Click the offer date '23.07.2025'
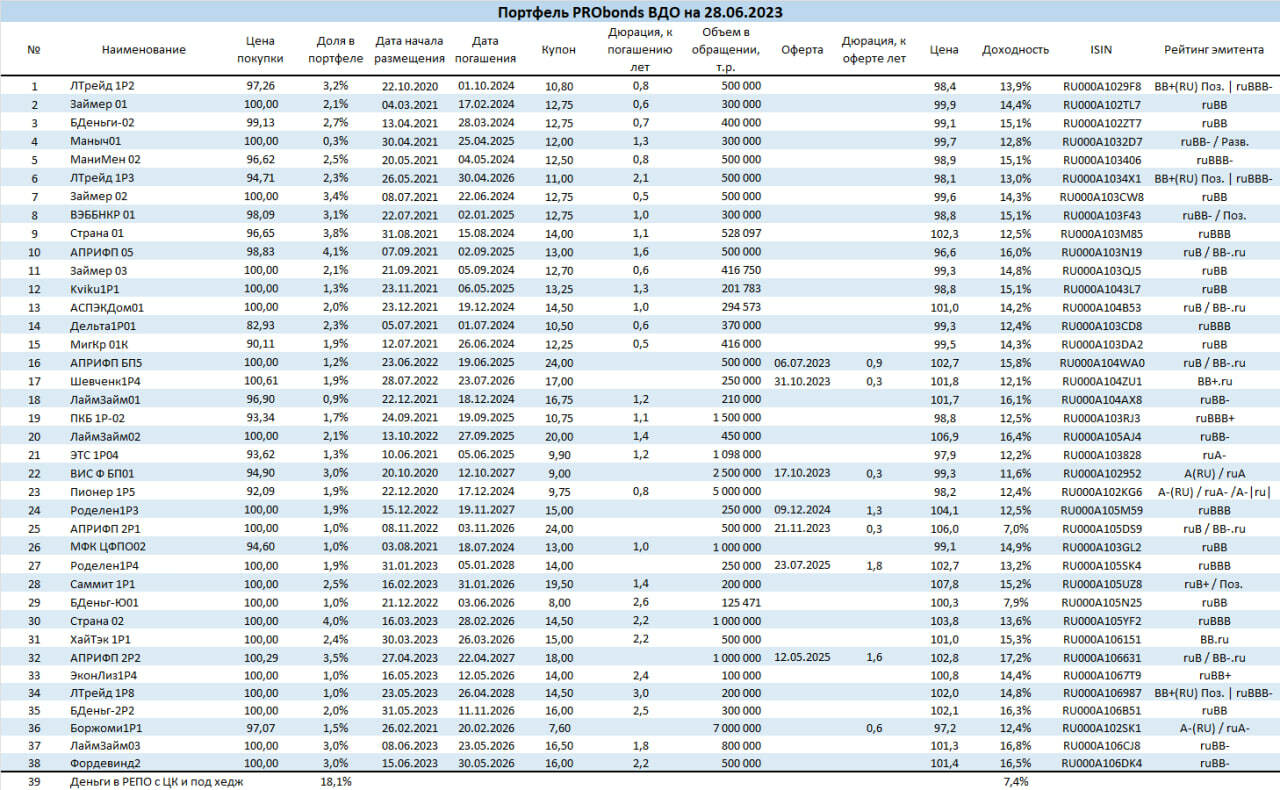Screen dimensions: 1280x790 tap(802, 565)
